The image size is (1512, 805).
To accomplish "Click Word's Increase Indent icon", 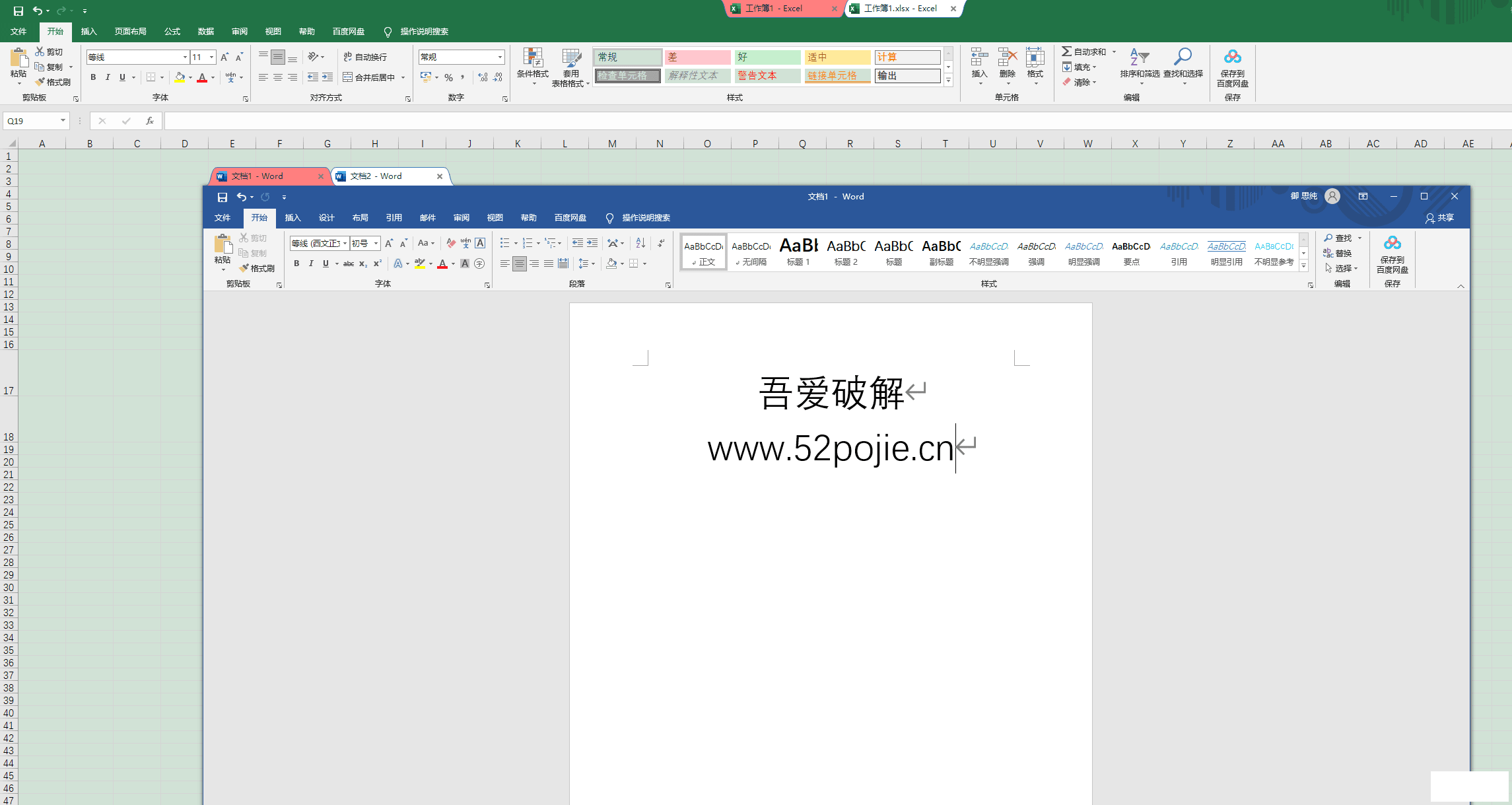I will pyautogui.click(x=592, y=243).
